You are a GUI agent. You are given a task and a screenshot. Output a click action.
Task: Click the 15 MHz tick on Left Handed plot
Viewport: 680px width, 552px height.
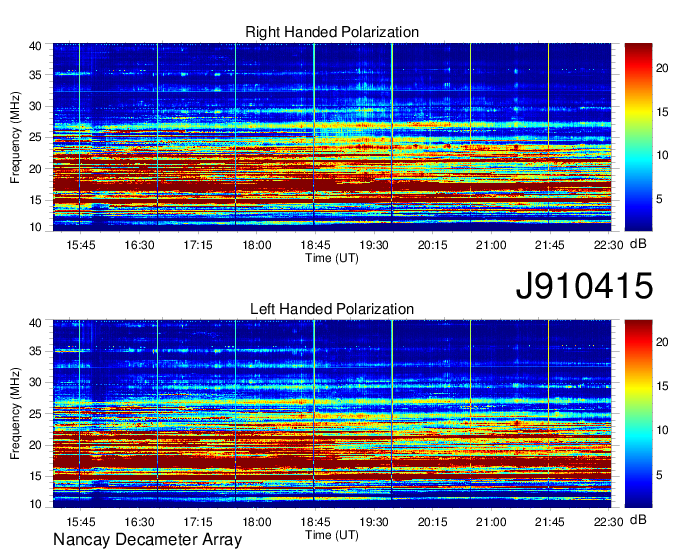tap(35, 477)
